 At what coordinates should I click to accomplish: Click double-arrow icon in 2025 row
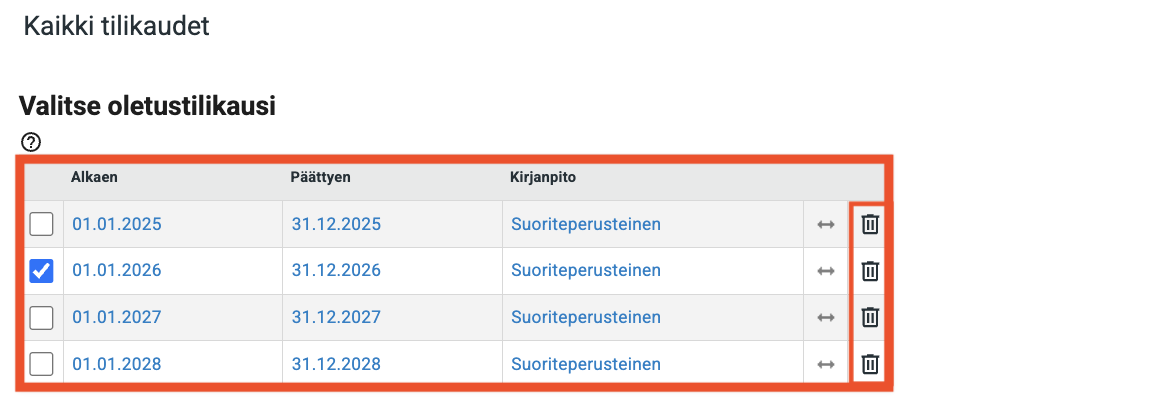tap(826, 225)
